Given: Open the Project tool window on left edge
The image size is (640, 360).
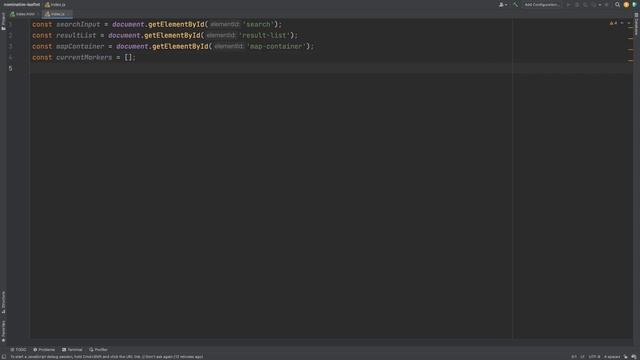Looking at the screenshot, I should click(3, 21).
